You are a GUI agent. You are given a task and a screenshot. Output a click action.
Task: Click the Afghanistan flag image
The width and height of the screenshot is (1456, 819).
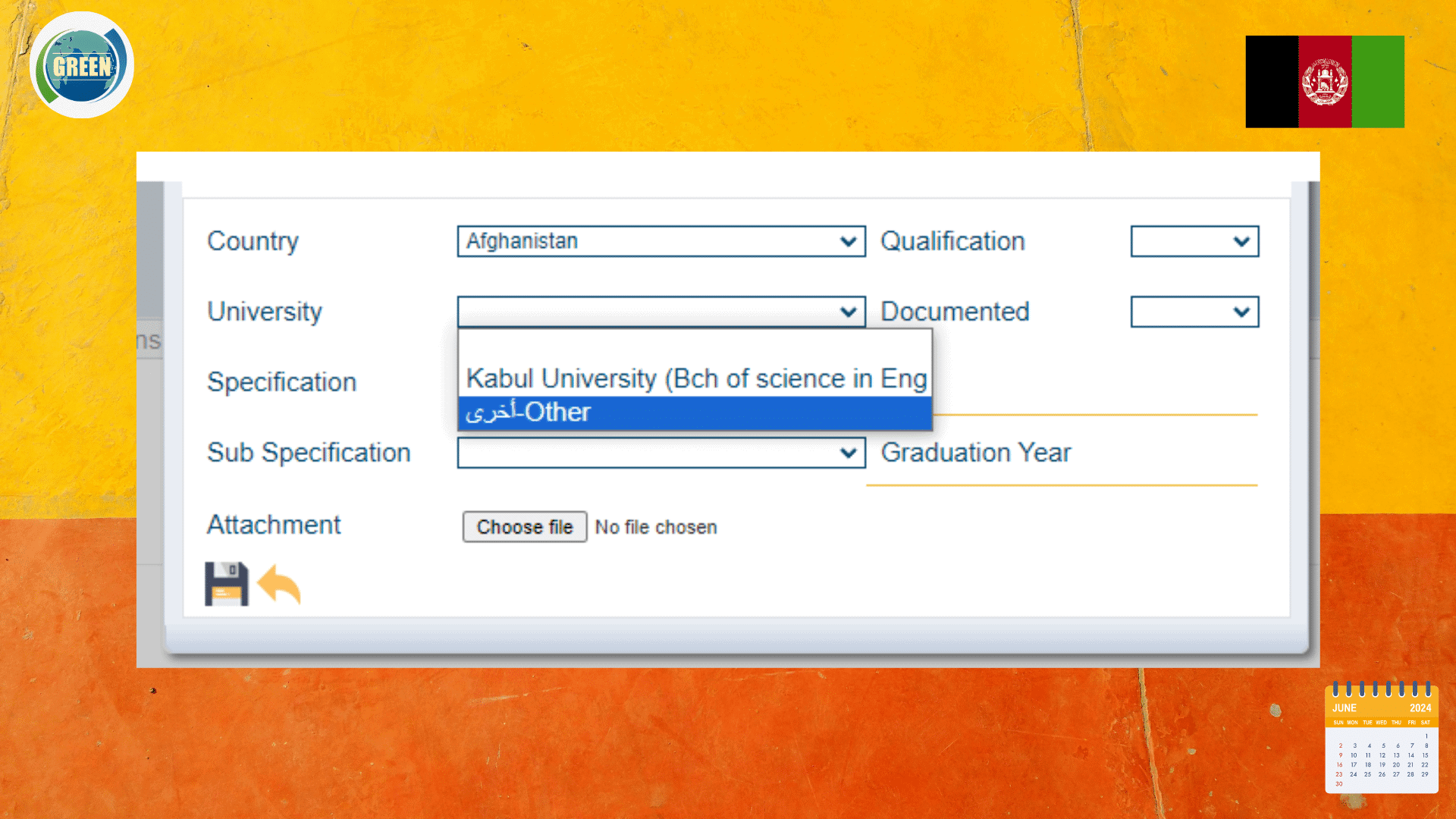coord(1324,82)
